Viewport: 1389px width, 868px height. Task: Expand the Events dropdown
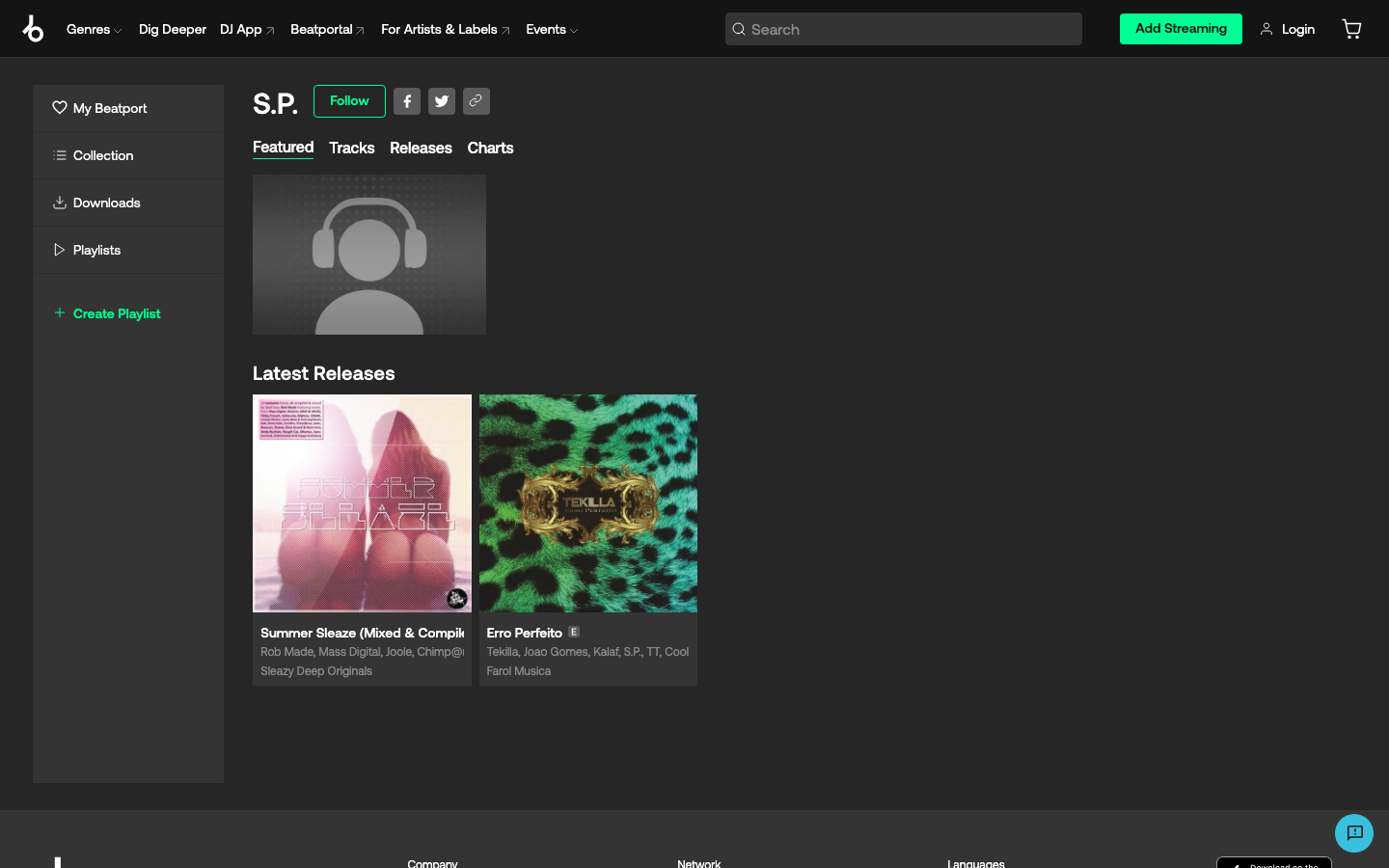[x=552, y=29]
